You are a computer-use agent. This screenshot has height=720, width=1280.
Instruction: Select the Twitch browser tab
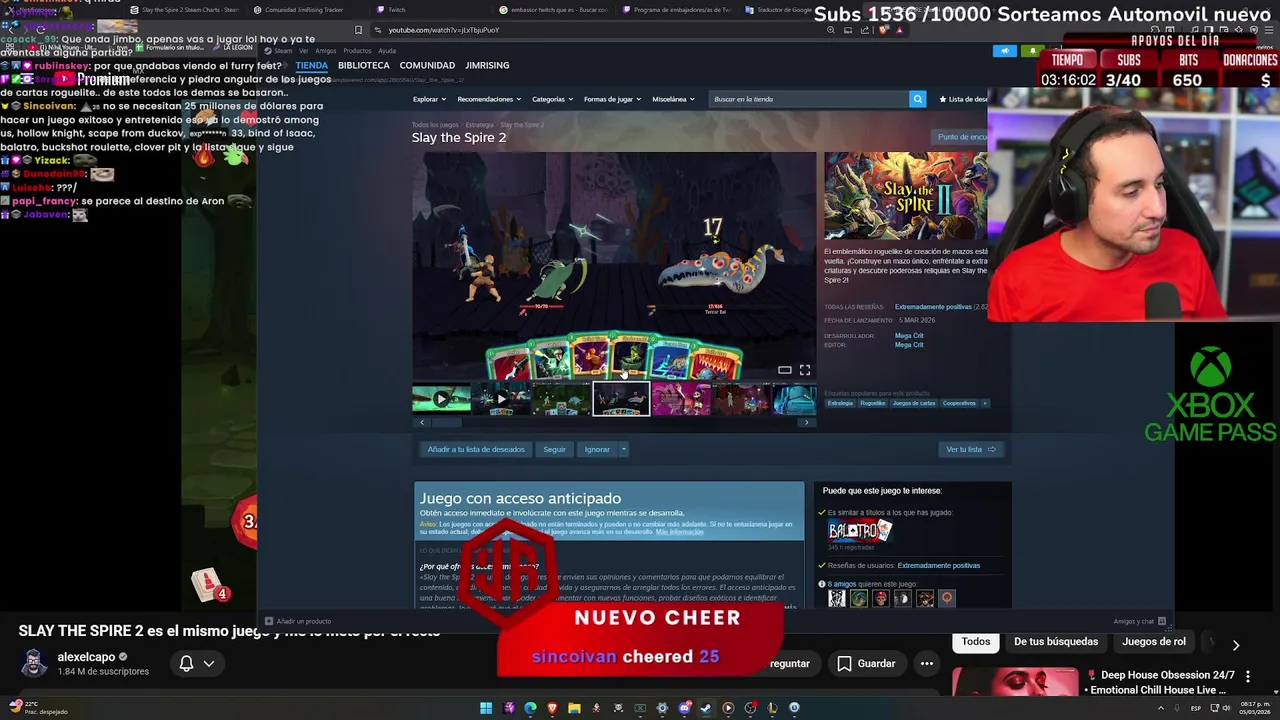click(x=396, y=10)
